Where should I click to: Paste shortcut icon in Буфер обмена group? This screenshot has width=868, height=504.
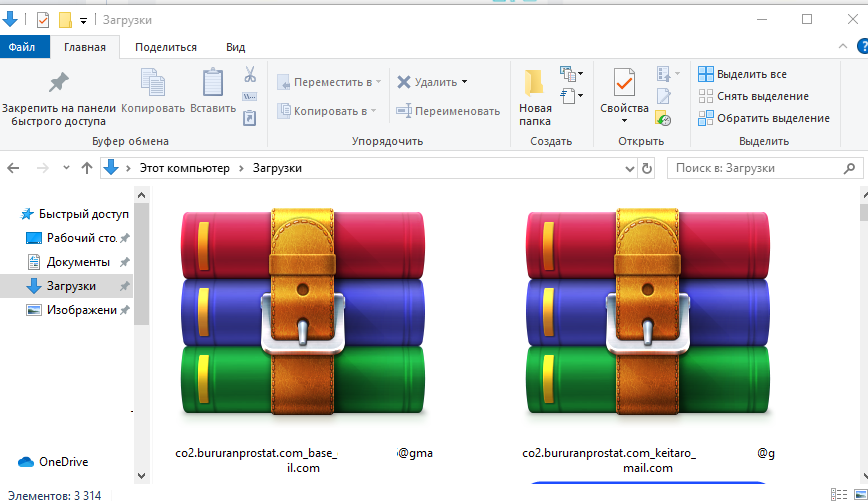coord(250,117)
